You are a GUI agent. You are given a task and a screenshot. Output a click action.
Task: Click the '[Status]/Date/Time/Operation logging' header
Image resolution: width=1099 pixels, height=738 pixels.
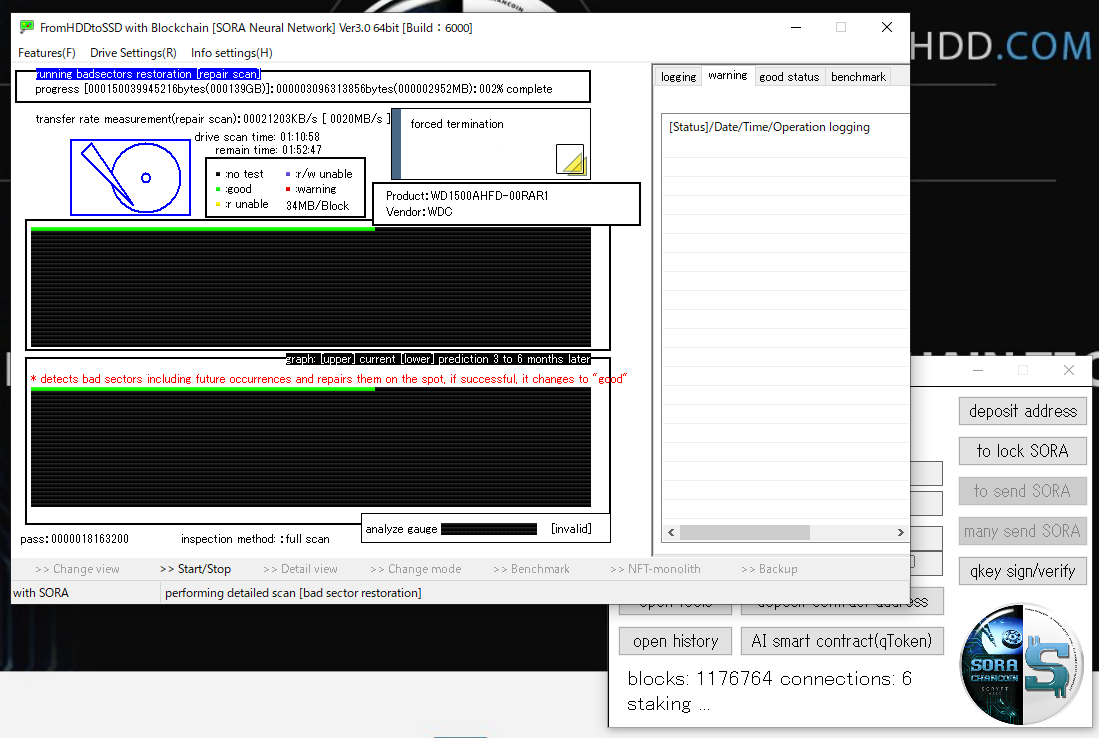[x=769, y=127]
